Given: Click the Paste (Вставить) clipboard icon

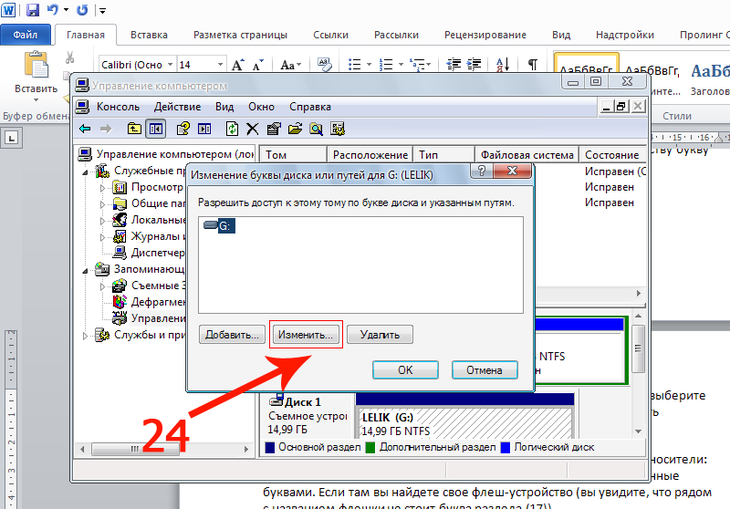Looking at the screenshot, I should 38,66.
